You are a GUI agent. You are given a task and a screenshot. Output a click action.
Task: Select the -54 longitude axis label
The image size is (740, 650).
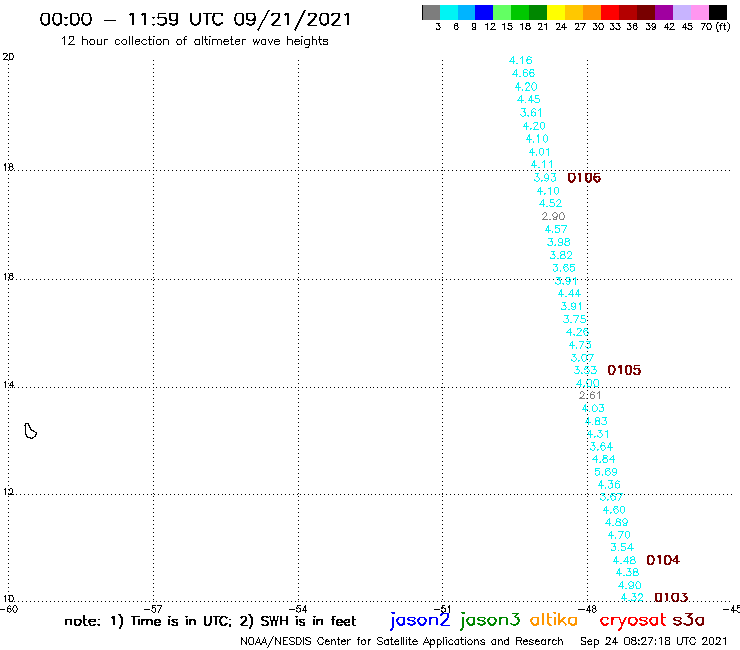point(298,609)
